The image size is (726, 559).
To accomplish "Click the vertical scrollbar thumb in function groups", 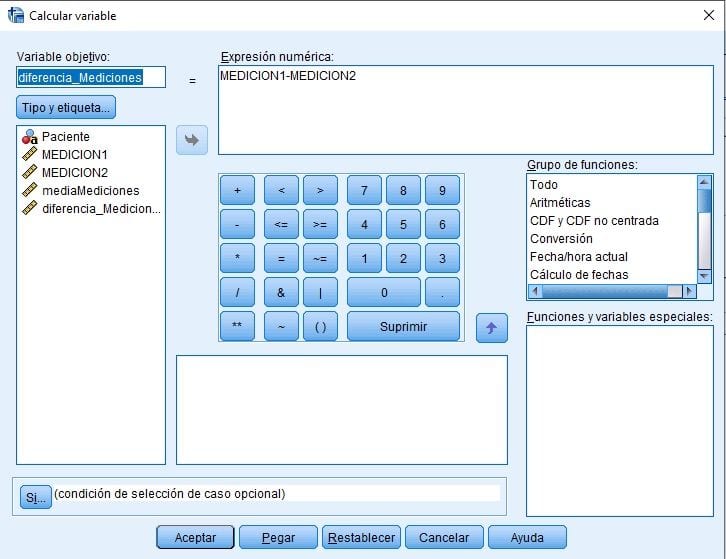I will pos(704,201).
